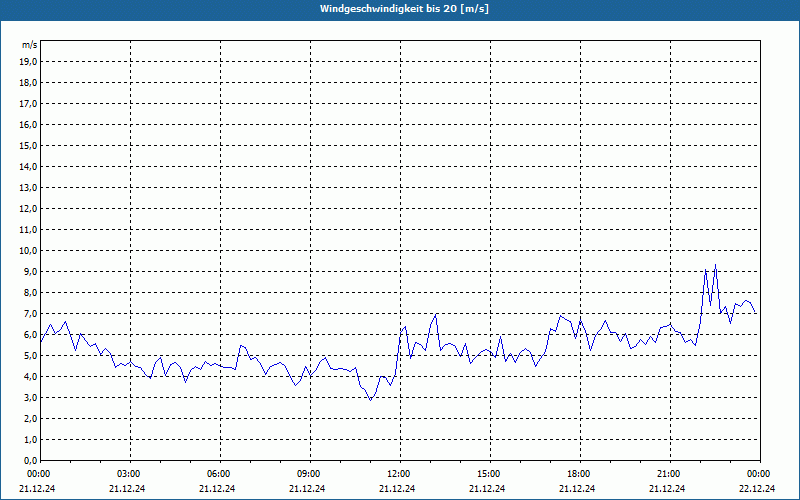Click the '06:00' time label

click(220, 474)
